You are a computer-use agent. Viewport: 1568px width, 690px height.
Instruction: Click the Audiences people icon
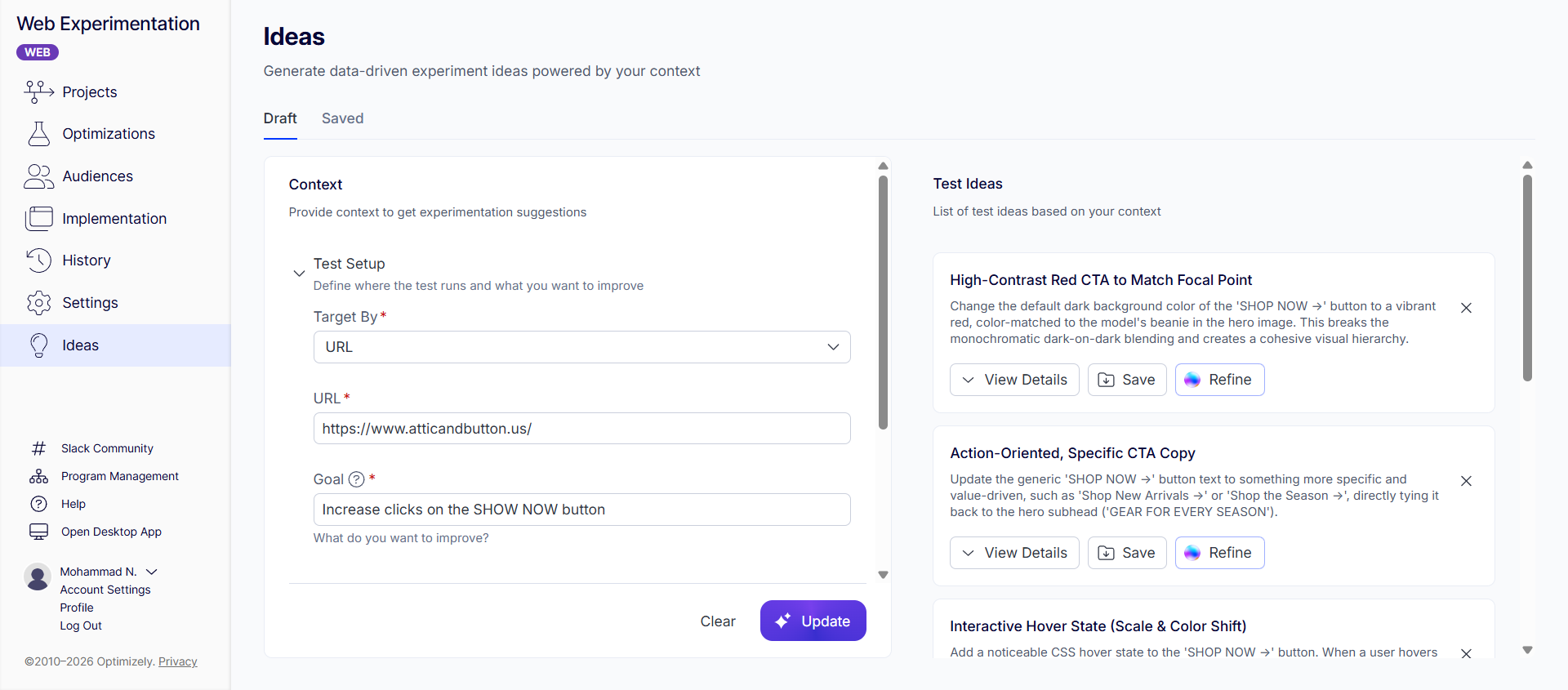(x=38, y=176)
